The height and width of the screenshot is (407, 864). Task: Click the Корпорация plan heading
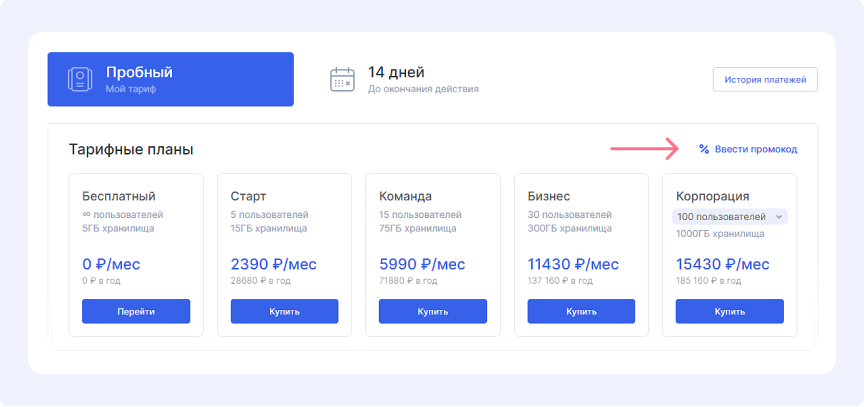coord(712,196)
